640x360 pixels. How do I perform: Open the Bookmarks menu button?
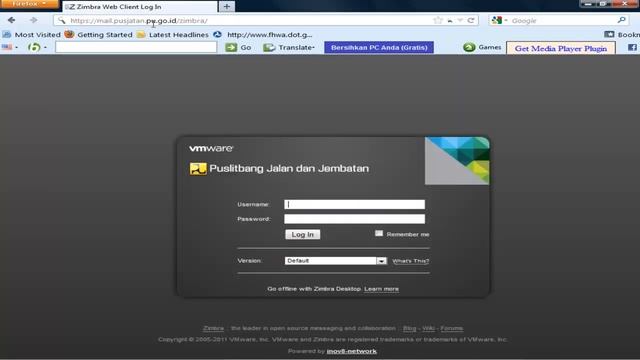click(x=622, y=35)
